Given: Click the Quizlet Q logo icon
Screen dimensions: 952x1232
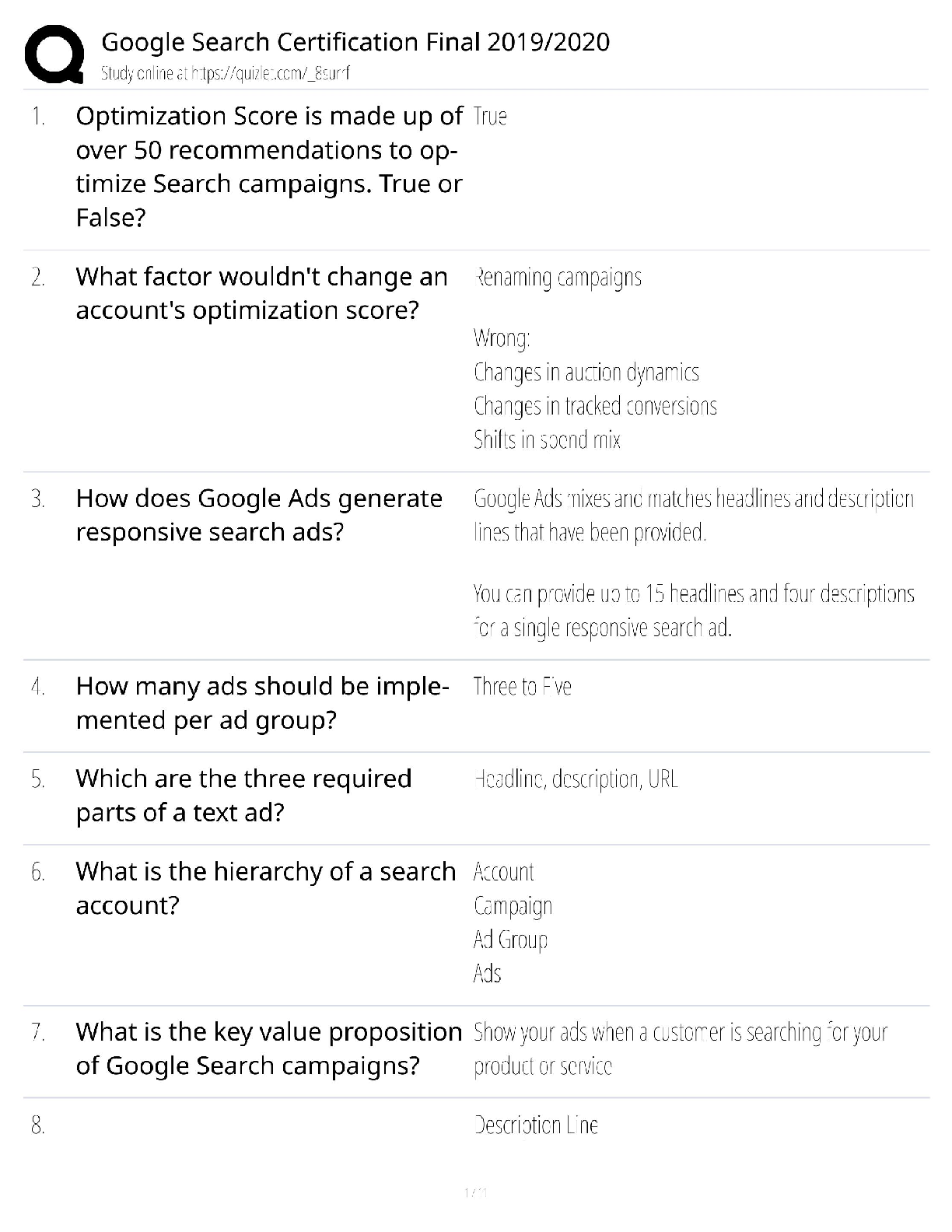Looking at the screenshot, I should 54,54.
